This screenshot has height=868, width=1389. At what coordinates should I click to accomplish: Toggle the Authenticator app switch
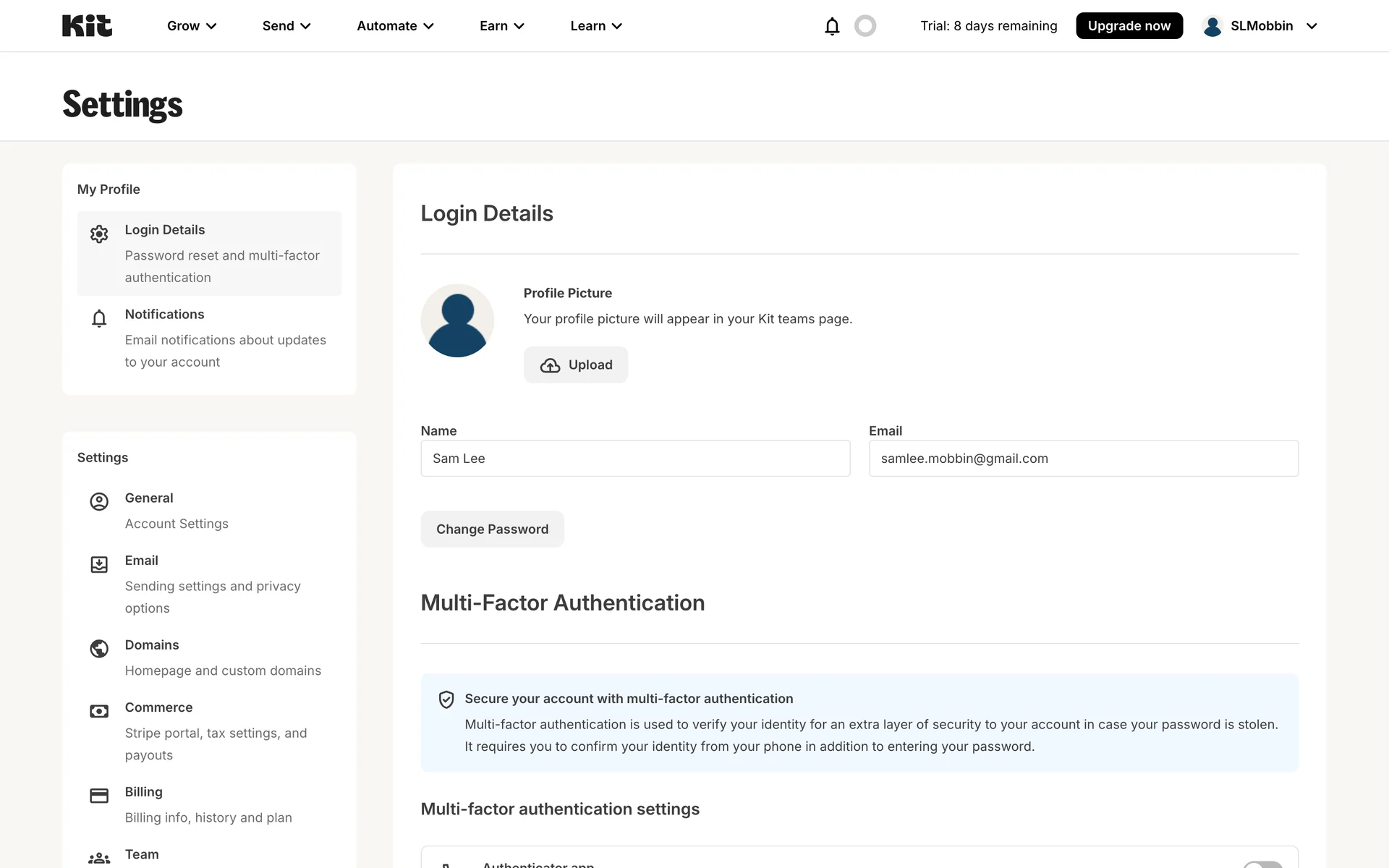(x=1262, y=864)
